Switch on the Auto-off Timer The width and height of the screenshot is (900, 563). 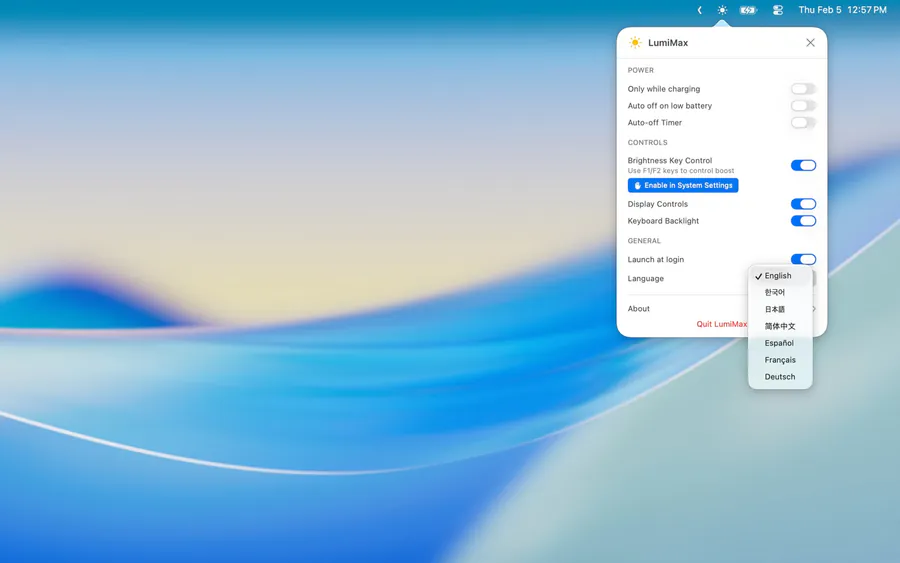tap(803, 122)
